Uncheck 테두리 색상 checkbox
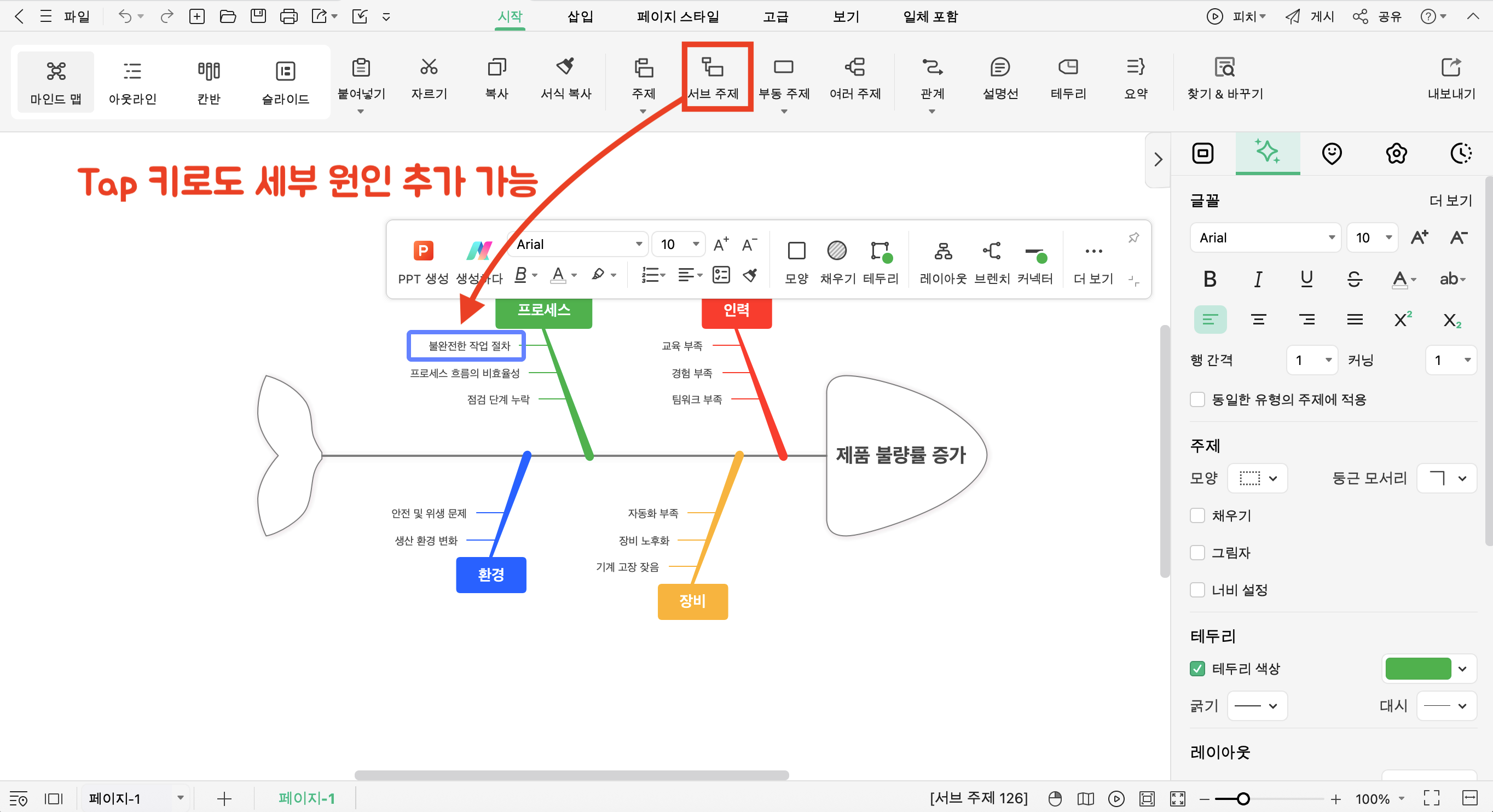 [x=1197, y=668]
